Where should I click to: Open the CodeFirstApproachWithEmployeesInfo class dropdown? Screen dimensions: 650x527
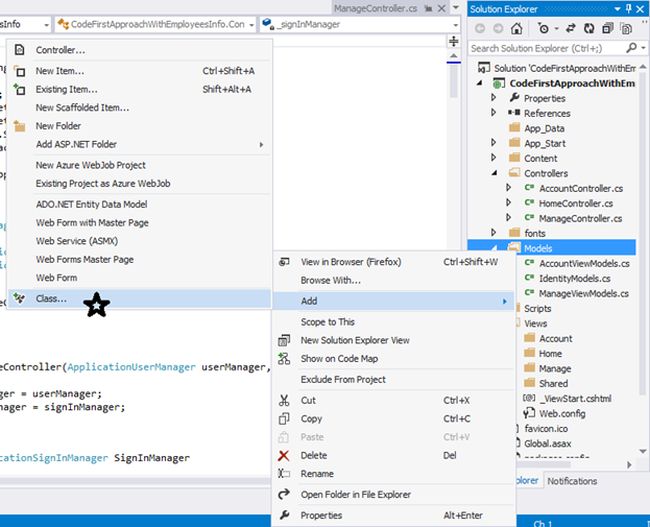coord(251,25)
